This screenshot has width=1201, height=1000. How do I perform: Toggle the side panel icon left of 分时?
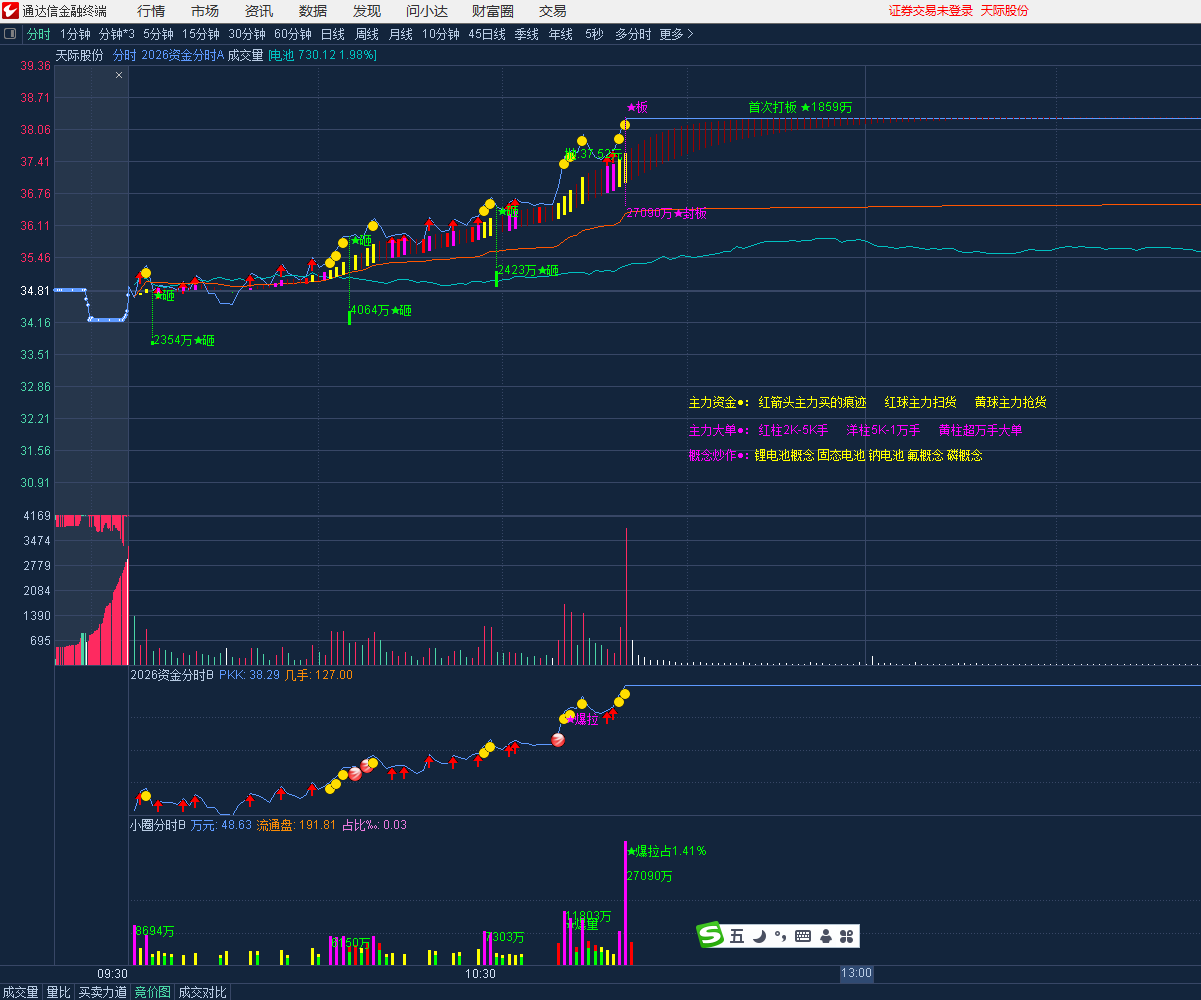(x=11, y=34)
